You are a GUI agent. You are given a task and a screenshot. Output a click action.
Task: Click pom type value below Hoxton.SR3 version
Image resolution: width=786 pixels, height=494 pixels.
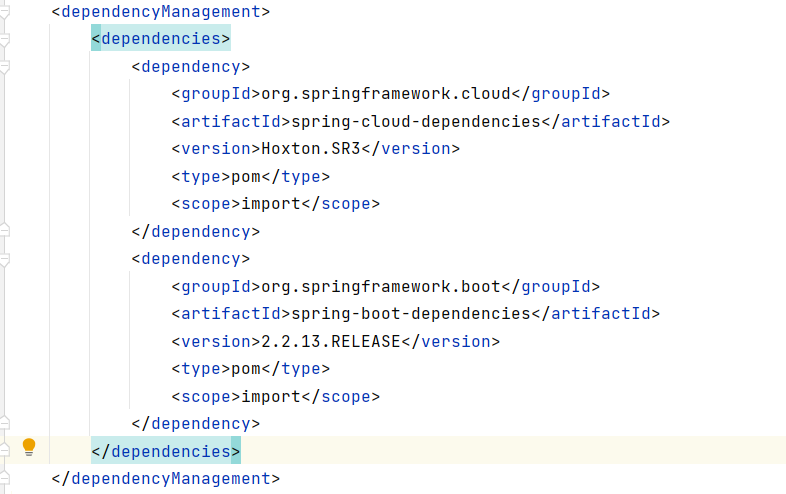(x=246, y=177)
